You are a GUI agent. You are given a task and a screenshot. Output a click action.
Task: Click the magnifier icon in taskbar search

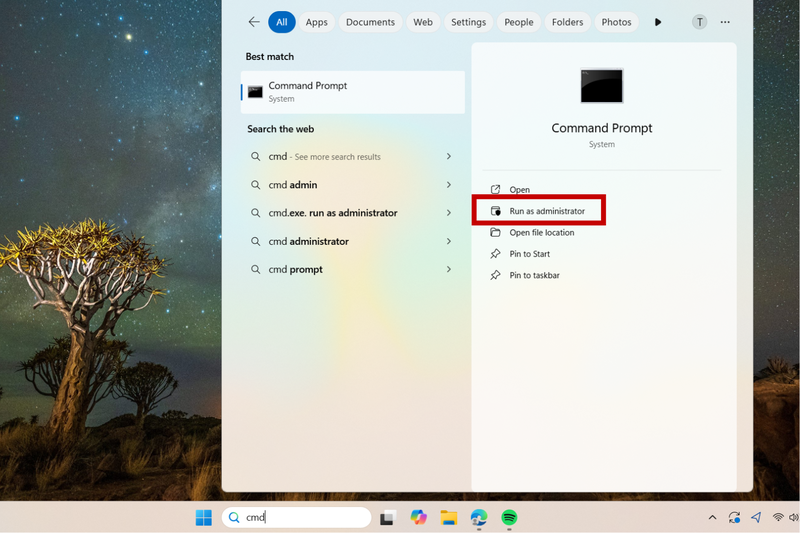tap(234, 518)
